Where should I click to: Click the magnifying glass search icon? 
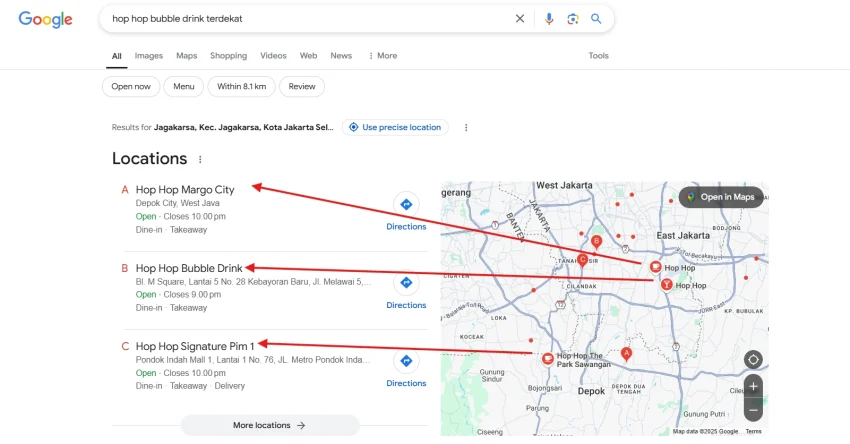(x=596, y=18)
